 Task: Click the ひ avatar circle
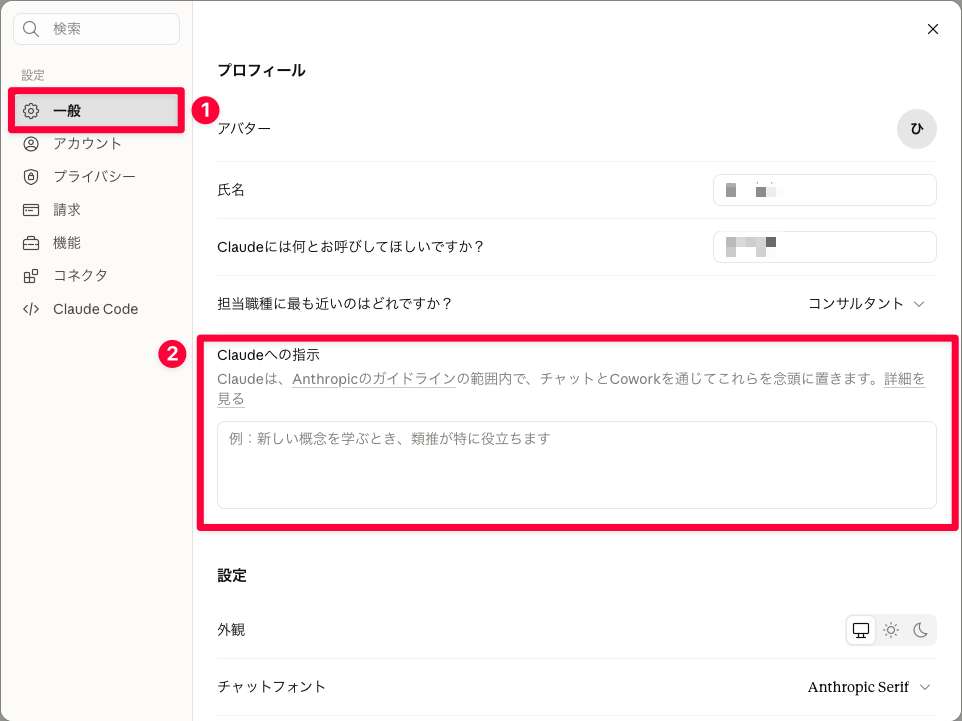click(x=917, y=129)
